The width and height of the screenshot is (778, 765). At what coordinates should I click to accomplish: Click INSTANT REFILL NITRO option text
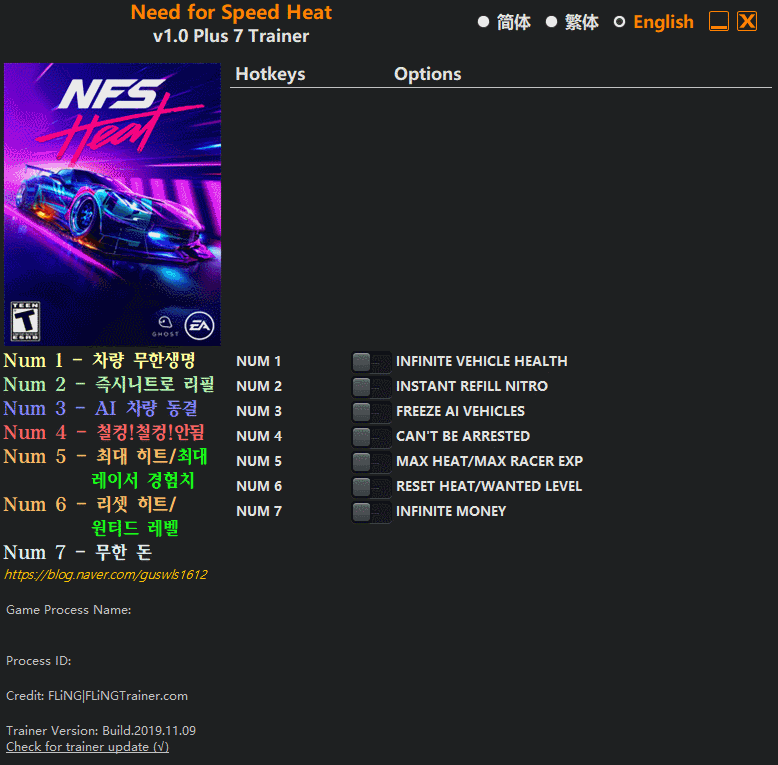(x=472, y=386)
